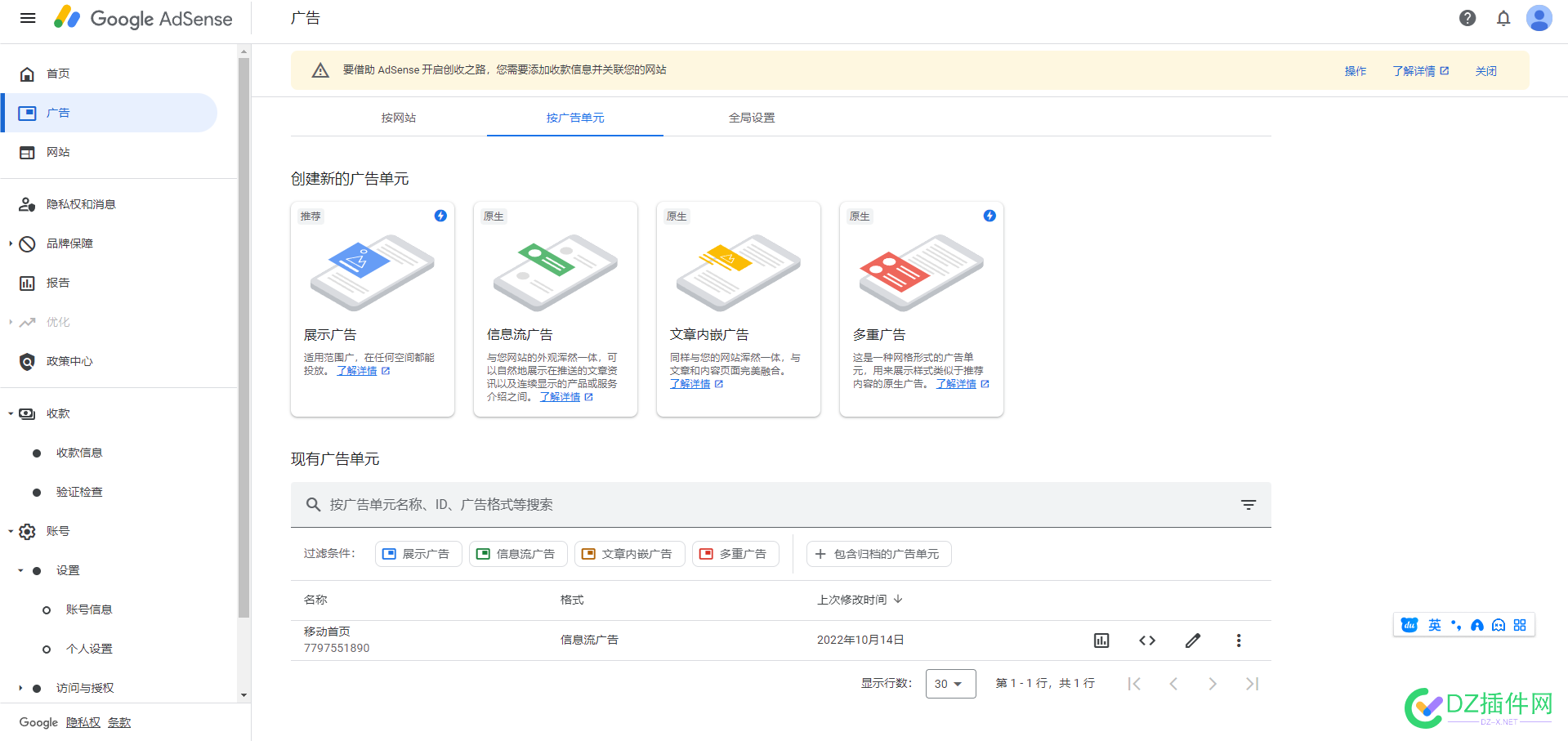Open 了解详情 link under 展示广告
This screenshot has width=1568, height=741.
tap(364, 371)
